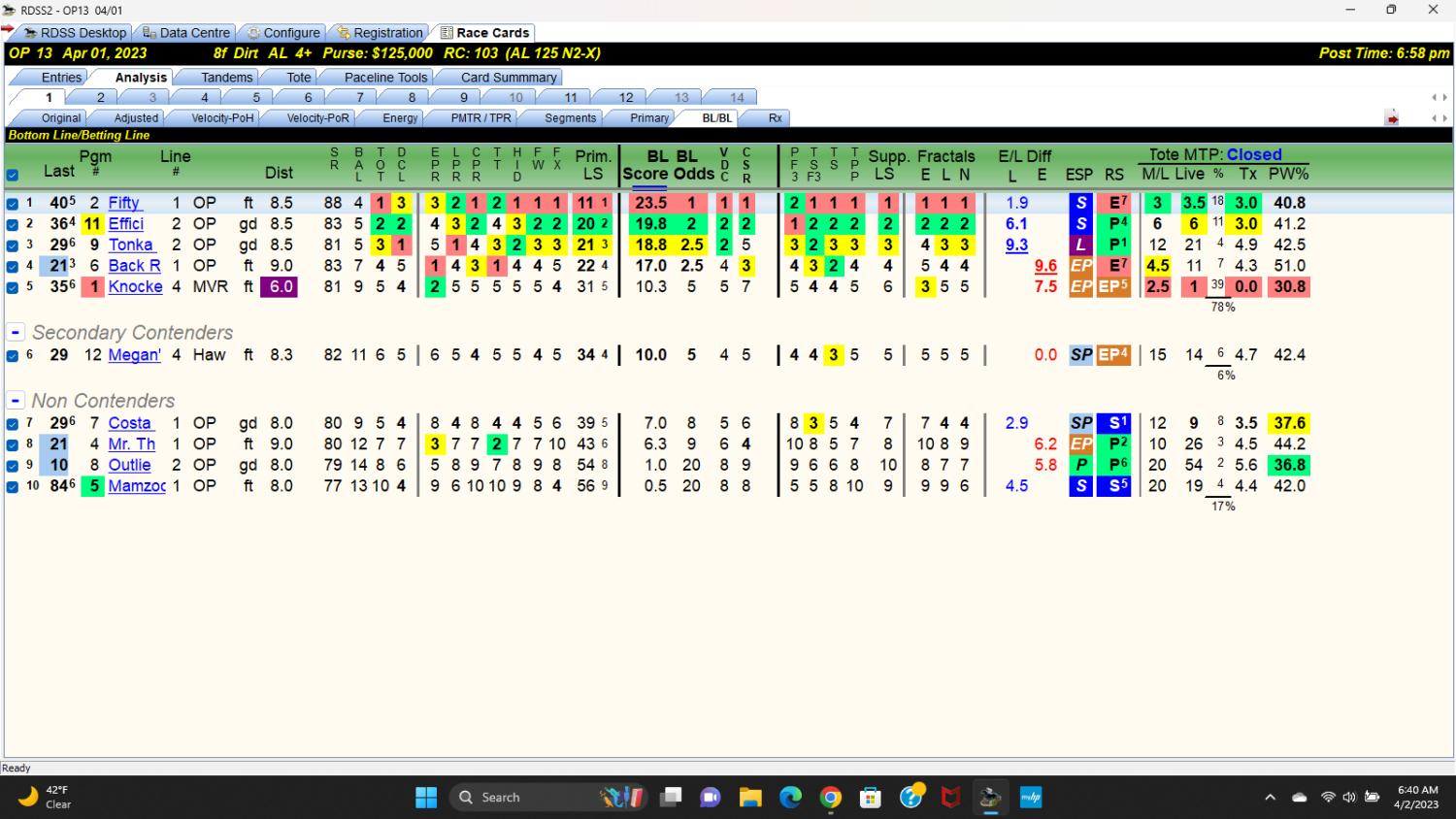The image size is (1456, 819).
Task: Uncheck the checkbox for row 1 Fifty
Action: 13,204
